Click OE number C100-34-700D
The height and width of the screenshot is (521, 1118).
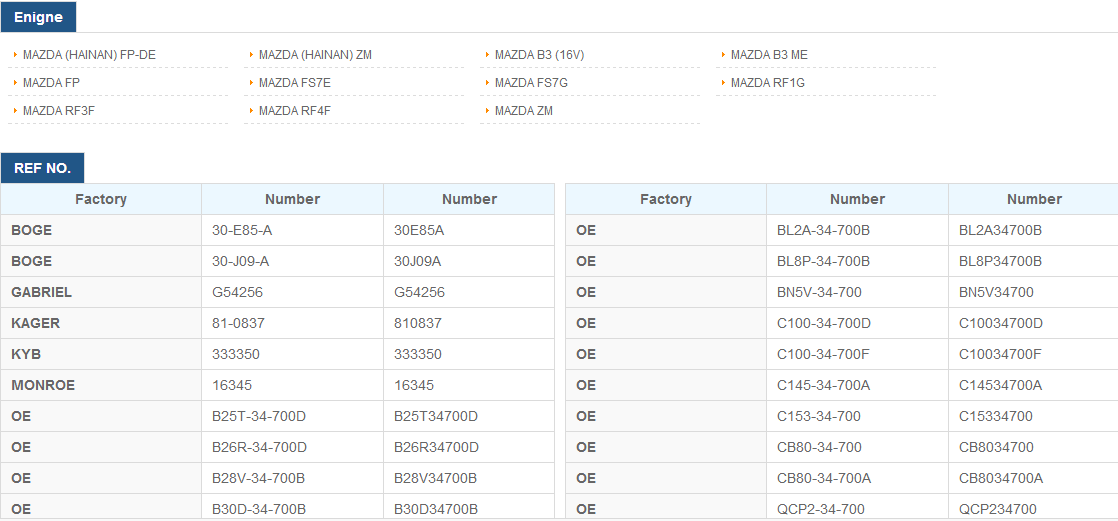tap(824, 323)
